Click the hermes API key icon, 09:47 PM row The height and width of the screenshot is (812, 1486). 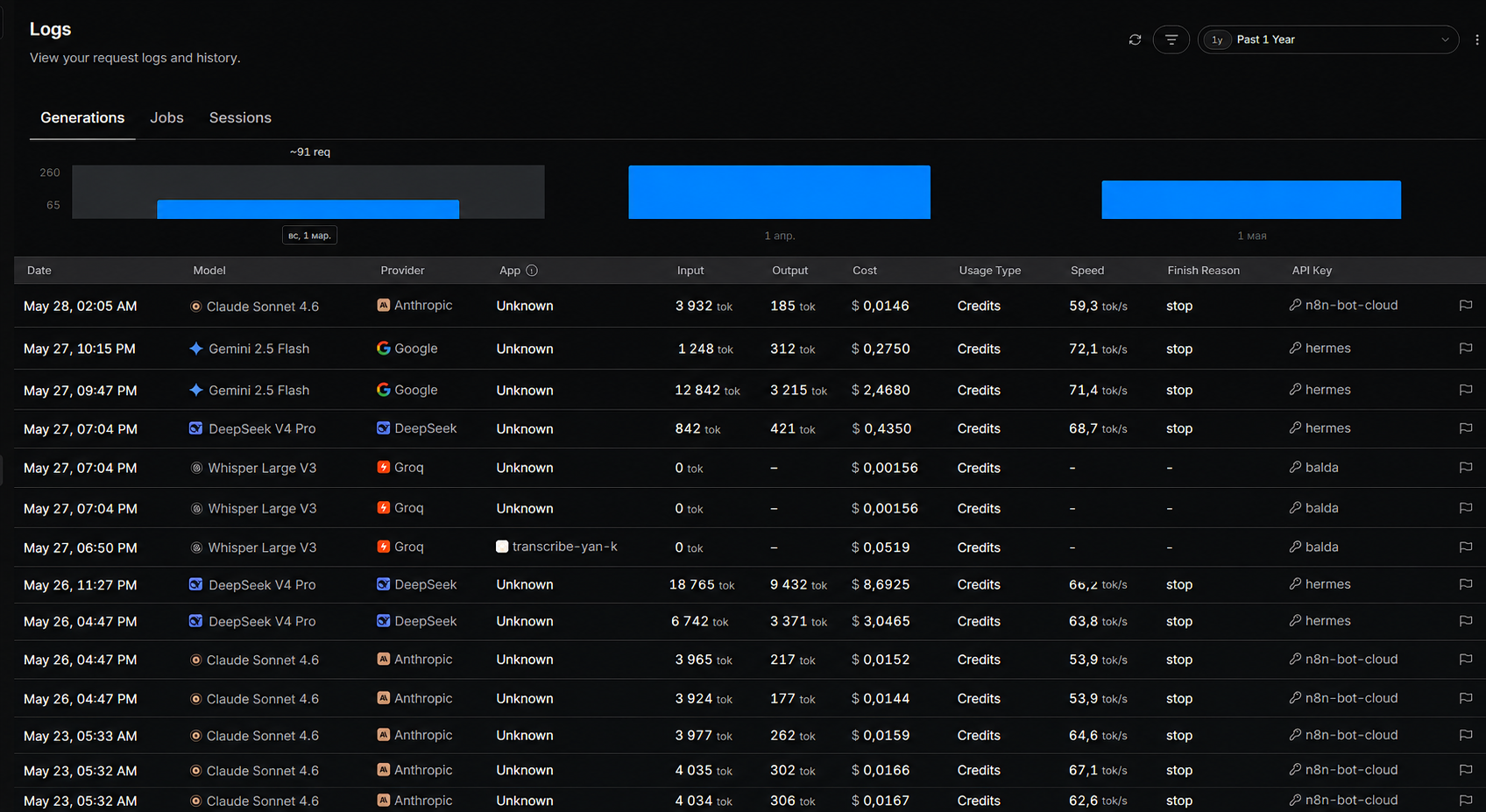click(x=1295, y=390)
